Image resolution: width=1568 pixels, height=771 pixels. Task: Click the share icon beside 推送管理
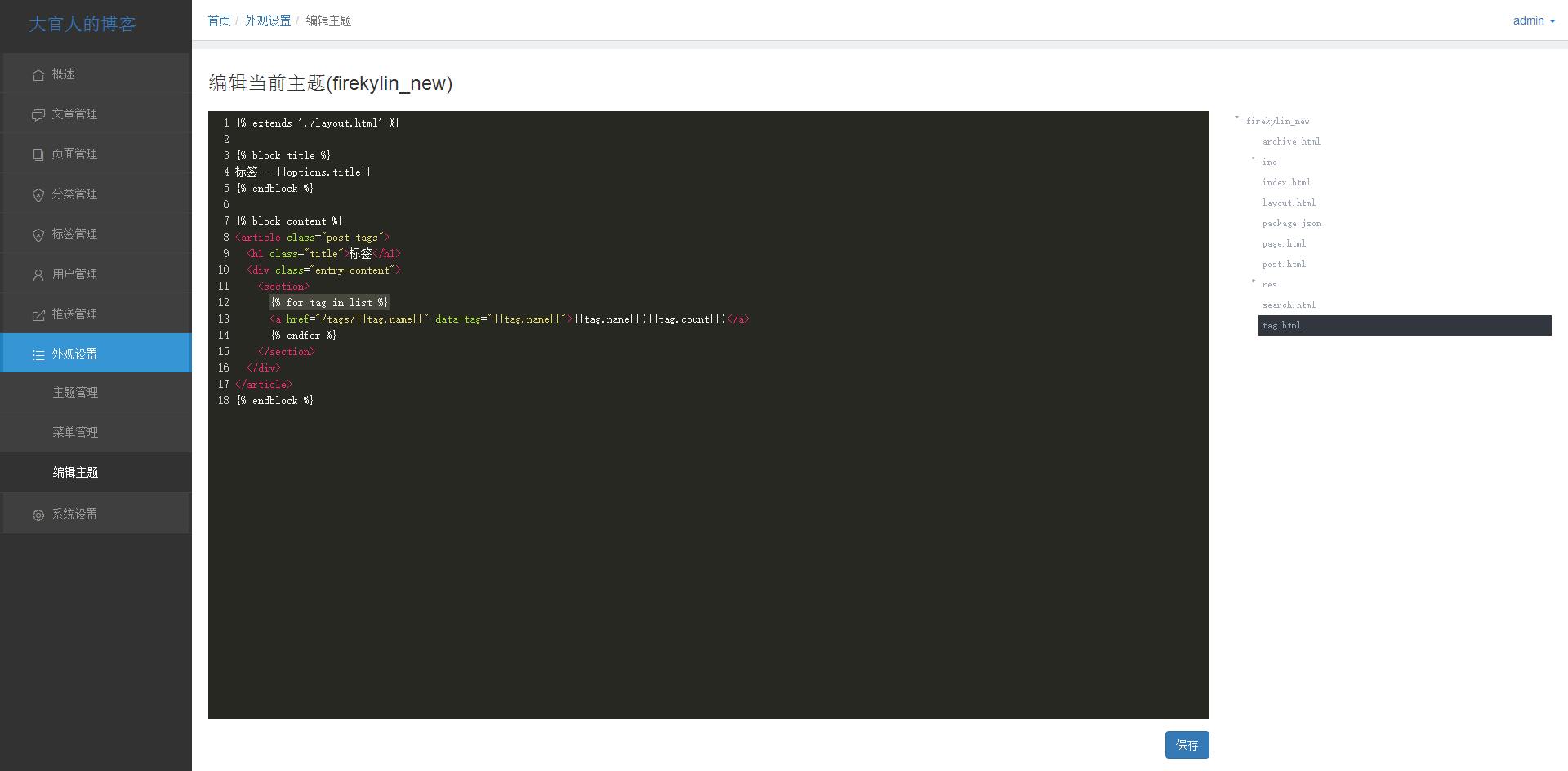tap(38, 315)
